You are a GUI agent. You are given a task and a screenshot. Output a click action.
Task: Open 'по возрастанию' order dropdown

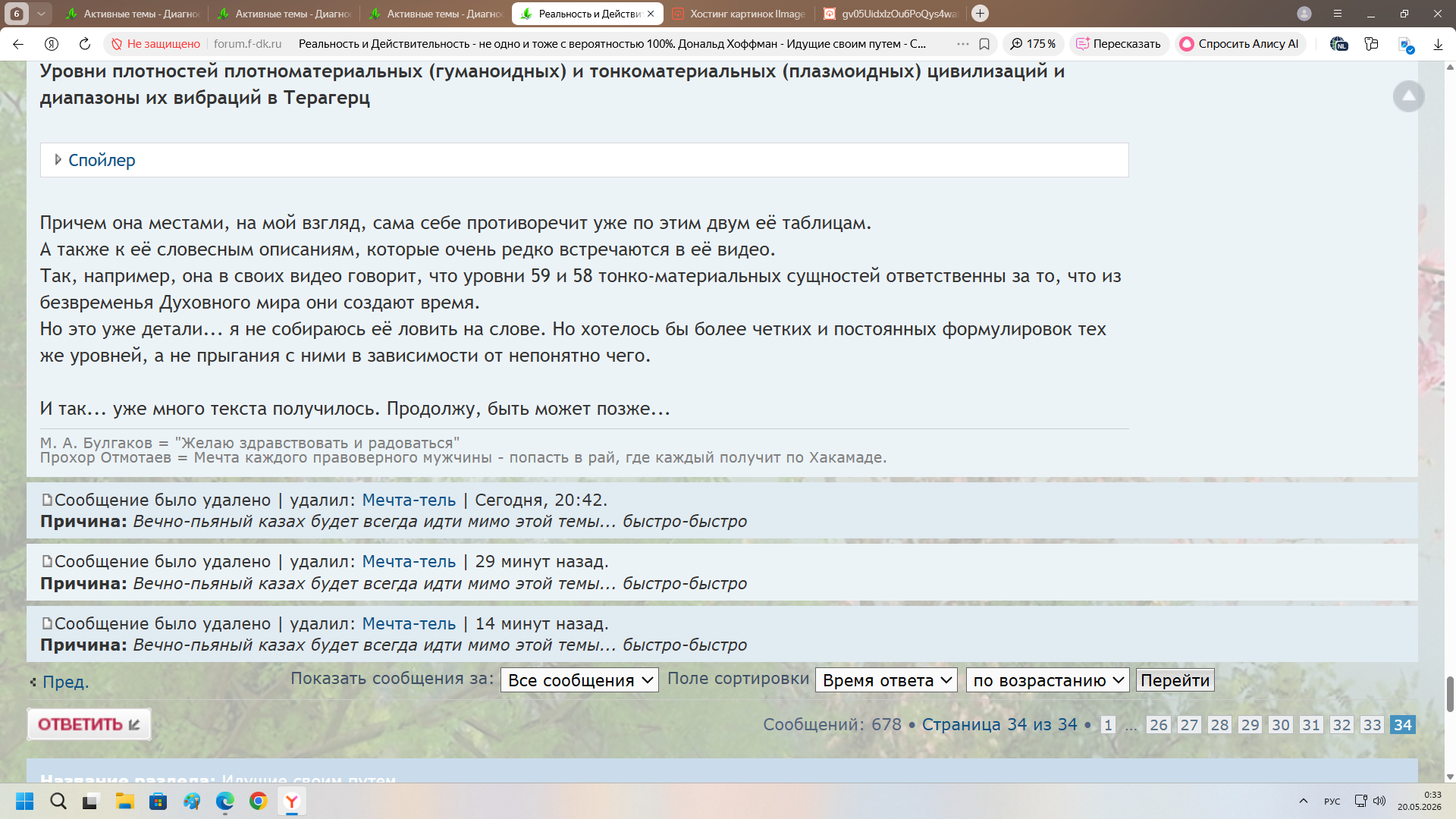click(x=1047, y=680)
